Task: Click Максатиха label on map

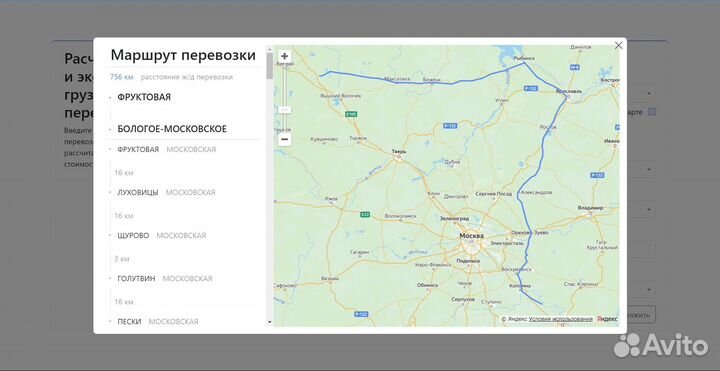Action: 397,79
